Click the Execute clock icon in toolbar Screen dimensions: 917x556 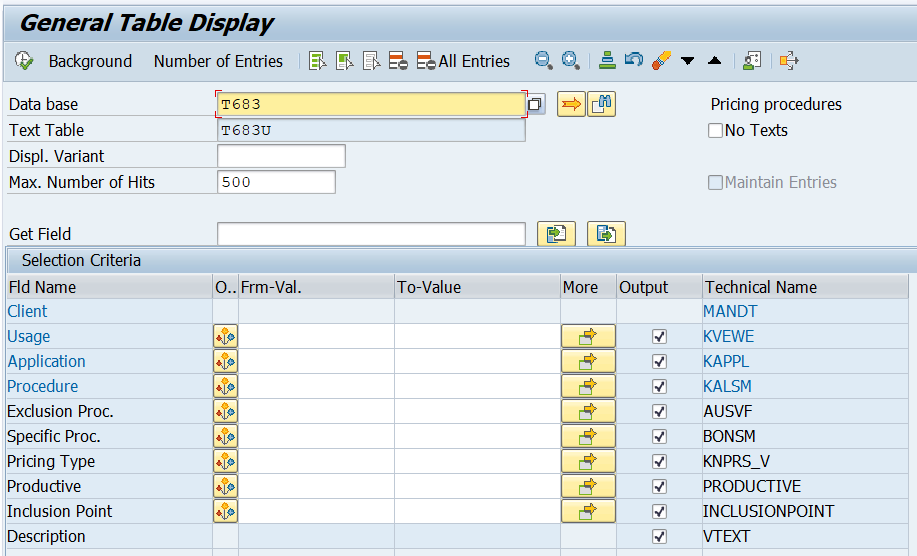(24, 61)
